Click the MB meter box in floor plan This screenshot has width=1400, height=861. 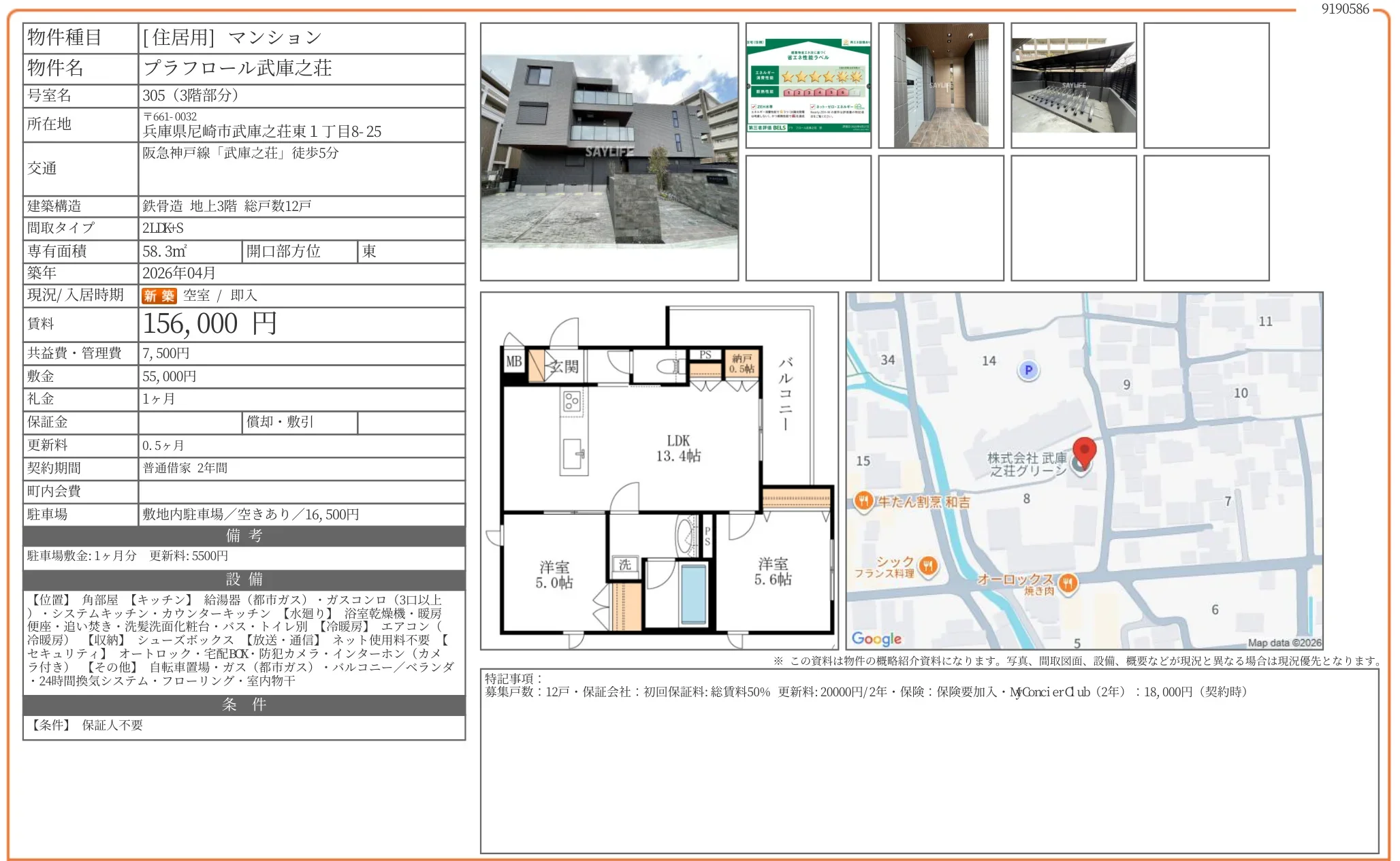click(514, 362)
